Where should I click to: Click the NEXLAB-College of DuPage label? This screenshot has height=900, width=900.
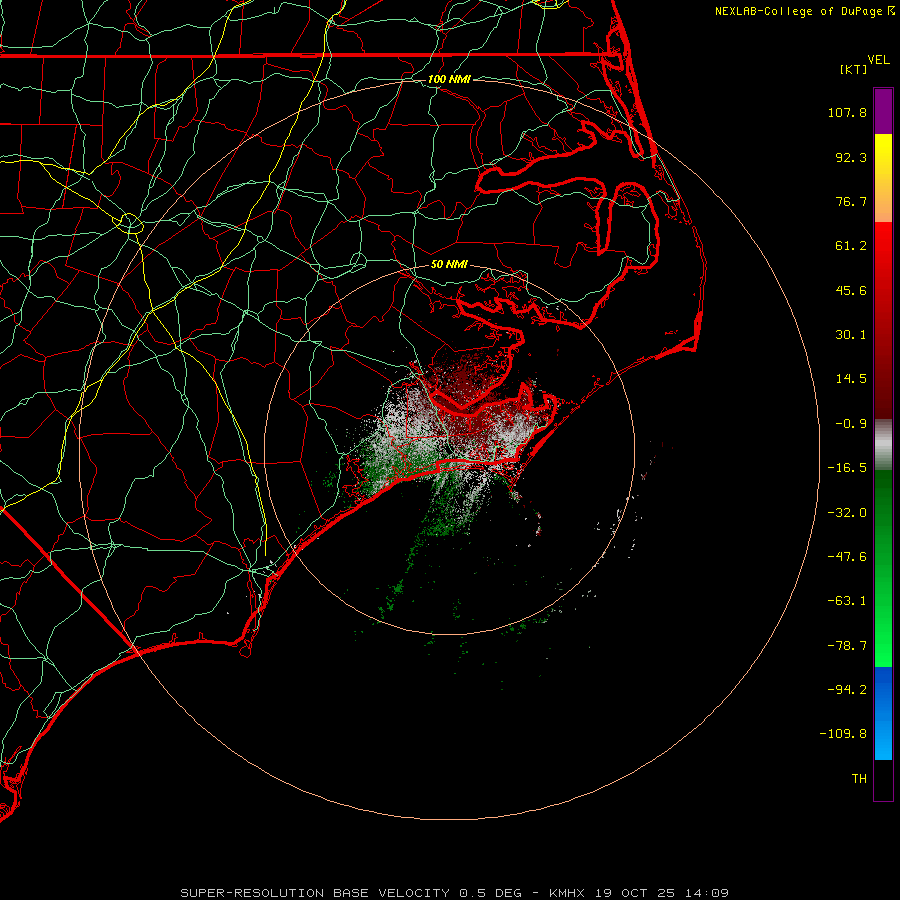(798, 11)
